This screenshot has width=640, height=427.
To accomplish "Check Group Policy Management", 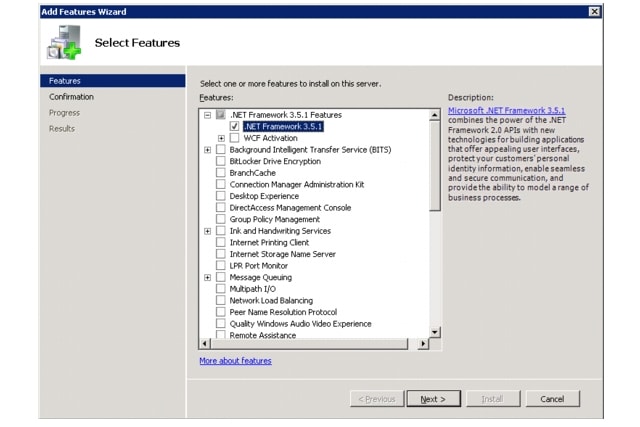I will tap(220, 219).
